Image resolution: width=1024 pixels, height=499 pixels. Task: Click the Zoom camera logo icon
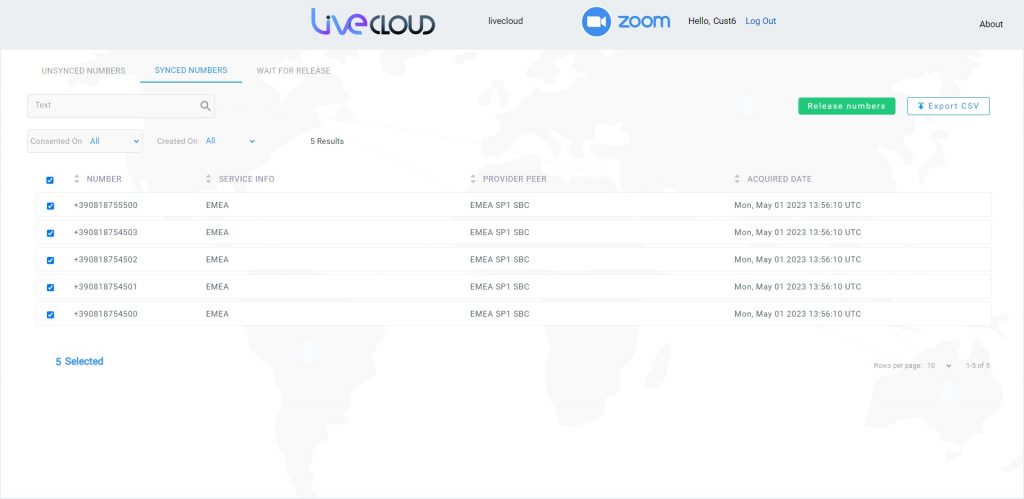597,22
